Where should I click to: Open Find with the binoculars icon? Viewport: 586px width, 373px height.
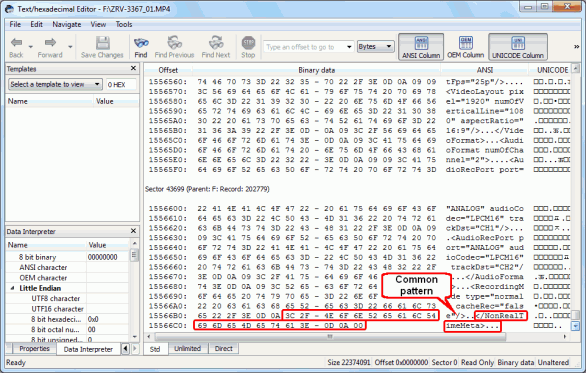click(141, 43)
